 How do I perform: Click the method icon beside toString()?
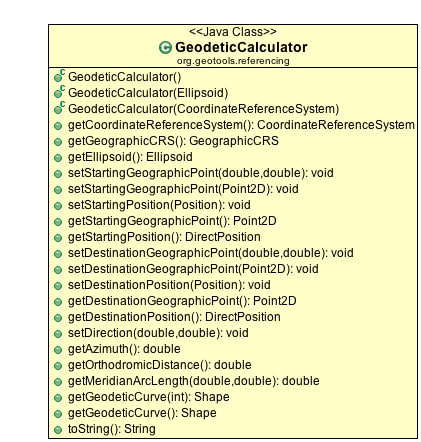click(x=58, y=430)
